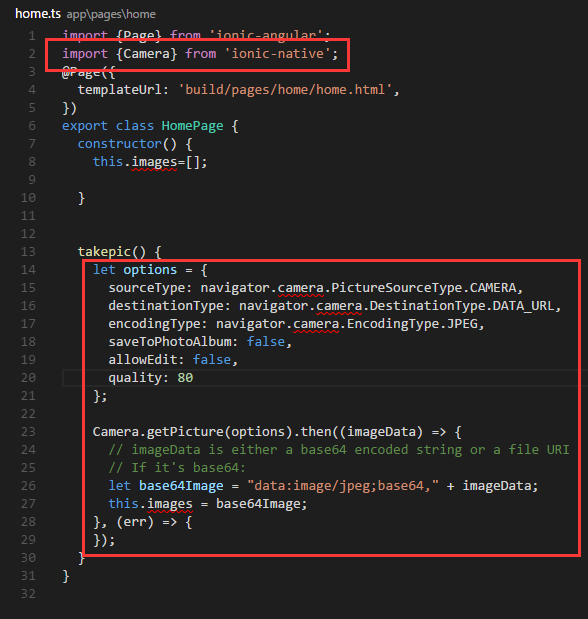The width and height of the screenshot is (588, 619).
Task: Click EncodingType.JPEG on line 17
Action: pyautogui.click(x=412, y=324)
